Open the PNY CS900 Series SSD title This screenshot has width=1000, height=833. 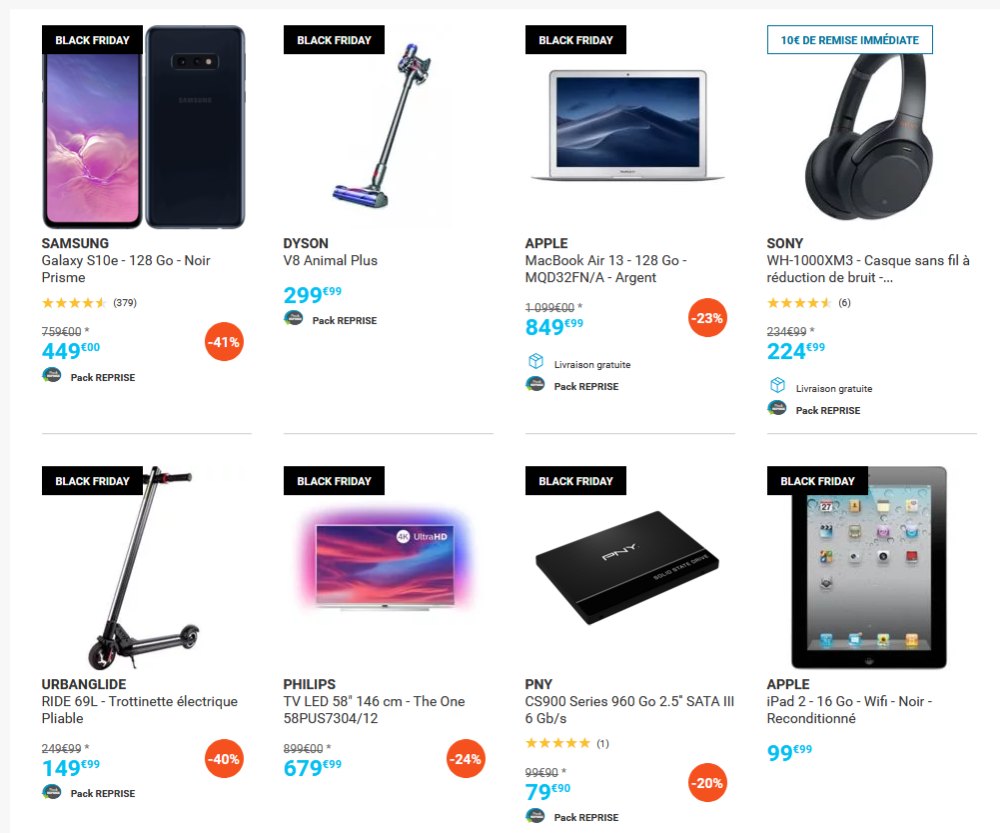click(x=629, y=709)
